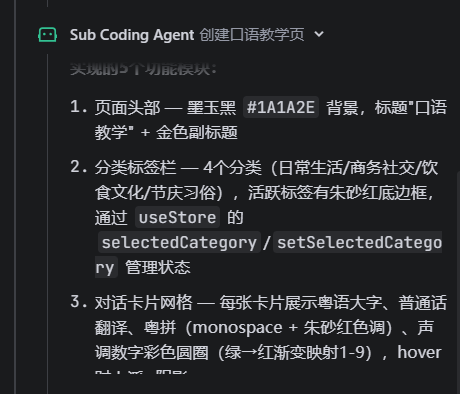Click the useStore inline code chip

pyautogui.click(x=177, y=217)
